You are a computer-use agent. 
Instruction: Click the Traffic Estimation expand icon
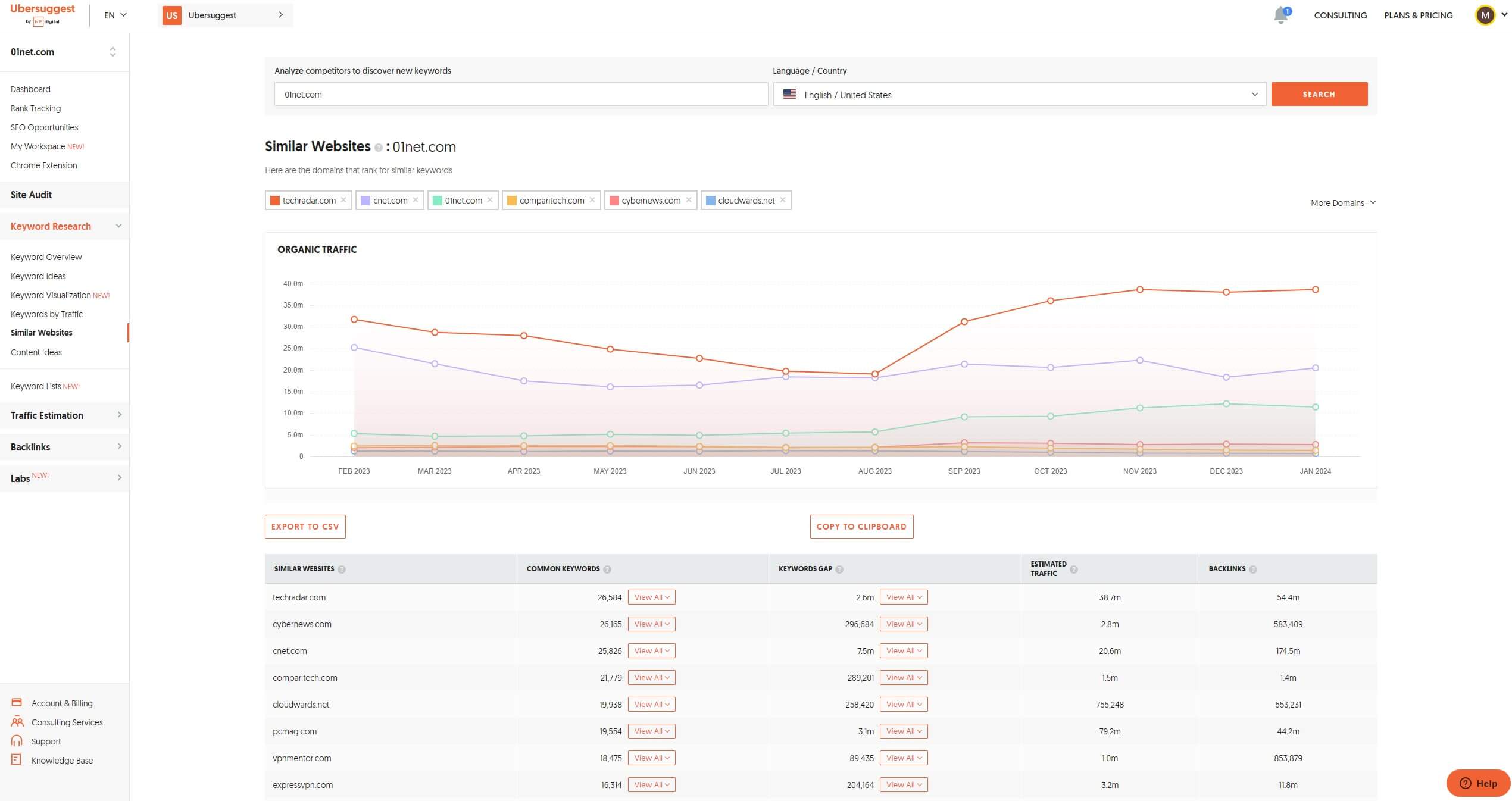pos(119,415)
